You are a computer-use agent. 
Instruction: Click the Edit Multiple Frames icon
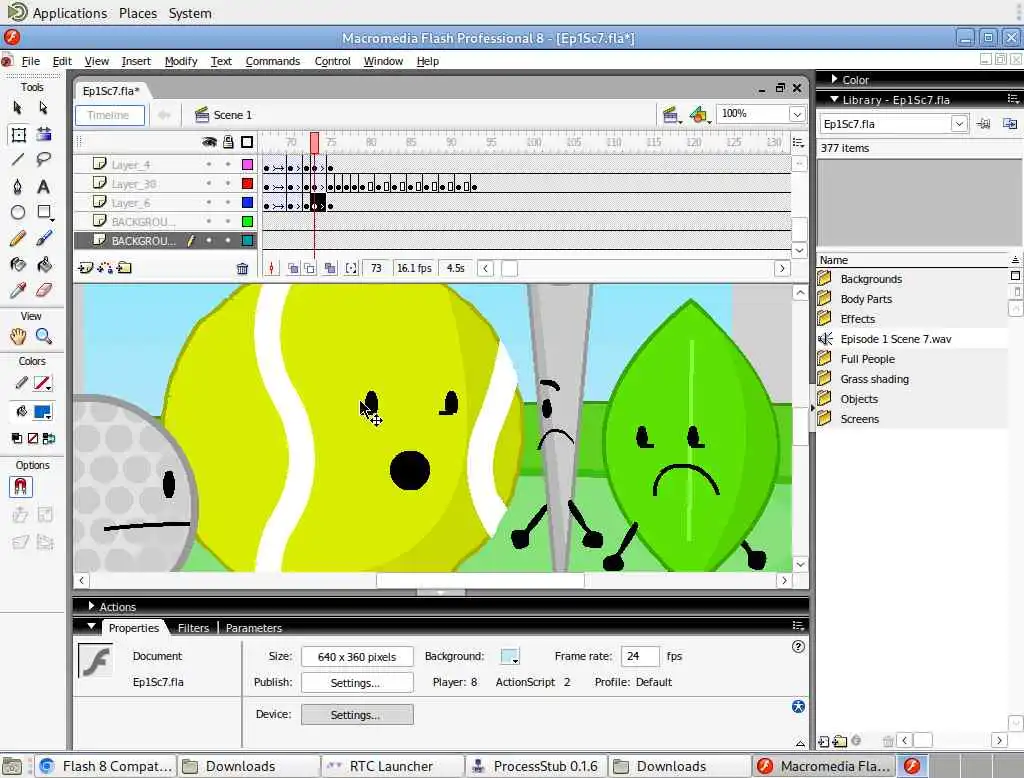(x=330, y=268)
